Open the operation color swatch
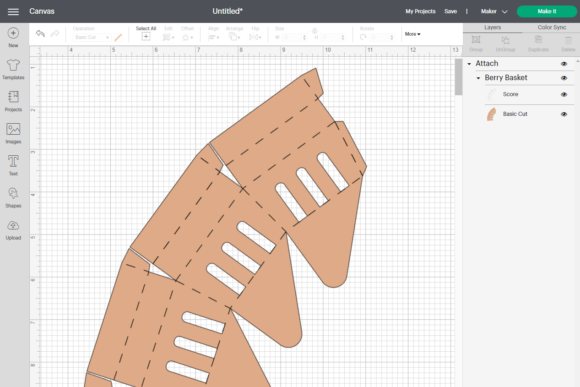Viewport: 580px width, 387px height. point(118,37)
